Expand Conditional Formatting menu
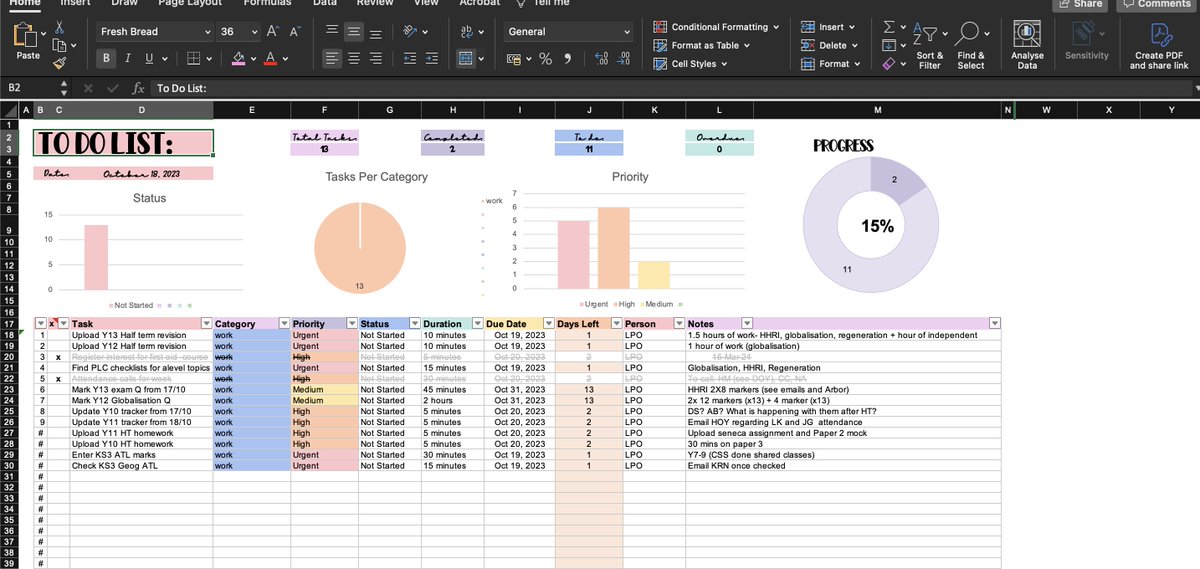 click(x=716, y=27)
